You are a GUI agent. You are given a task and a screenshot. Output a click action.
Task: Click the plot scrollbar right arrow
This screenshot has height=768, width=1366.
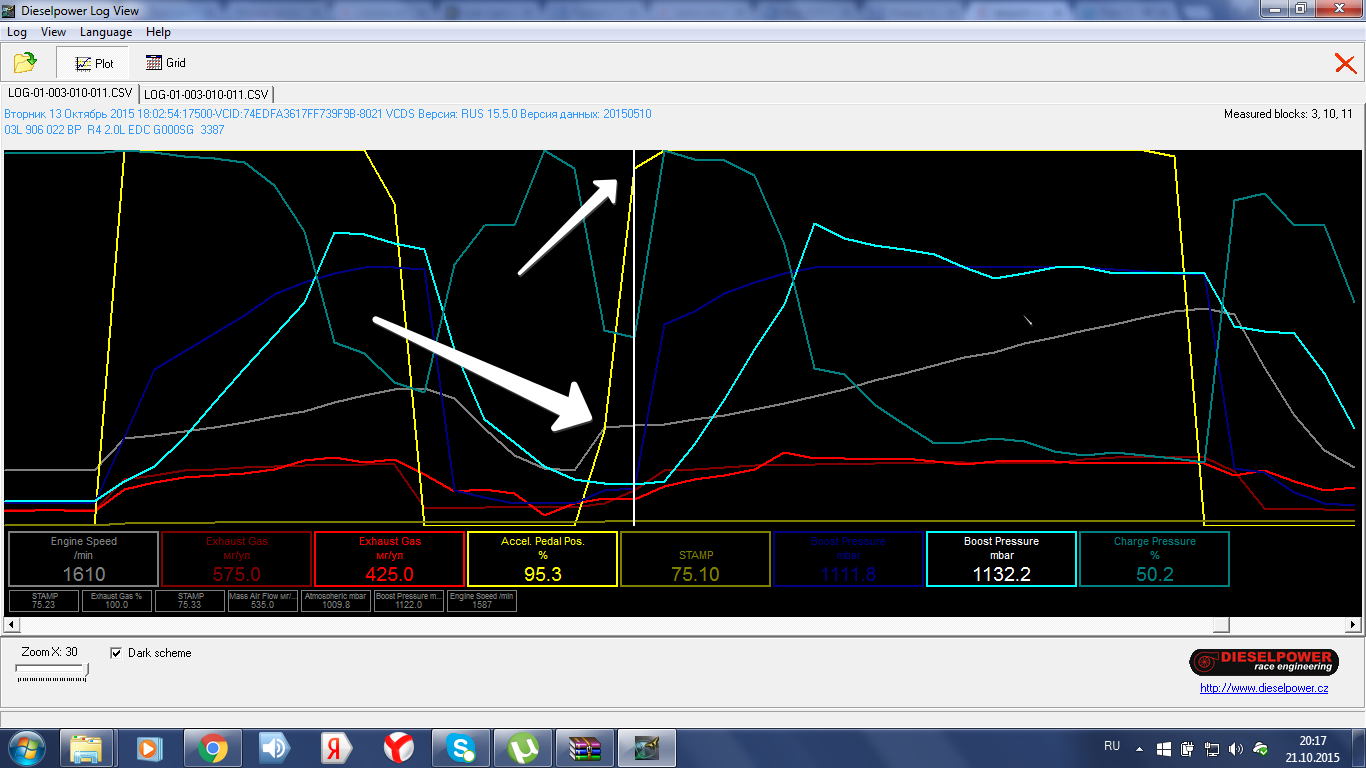(x=1353, y=625)
